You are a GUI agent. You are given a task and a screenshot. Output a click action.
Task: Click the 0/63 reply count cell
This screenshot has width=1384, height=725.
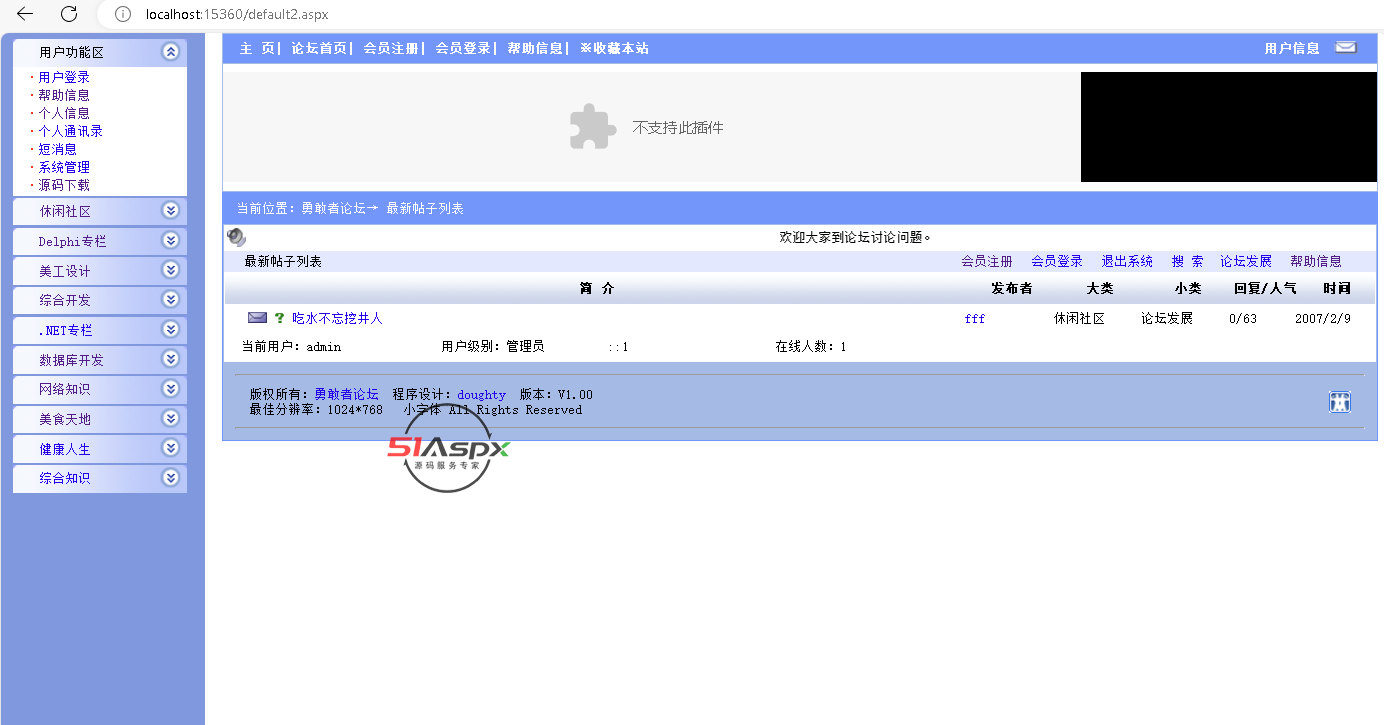pyautogui.click(x=1243, y=319)
